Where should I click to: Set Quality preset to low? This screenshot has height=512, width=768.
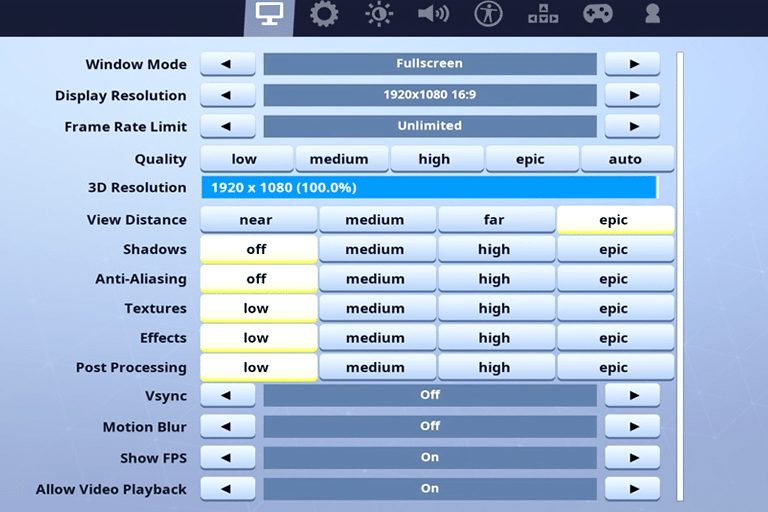point(247,159)
